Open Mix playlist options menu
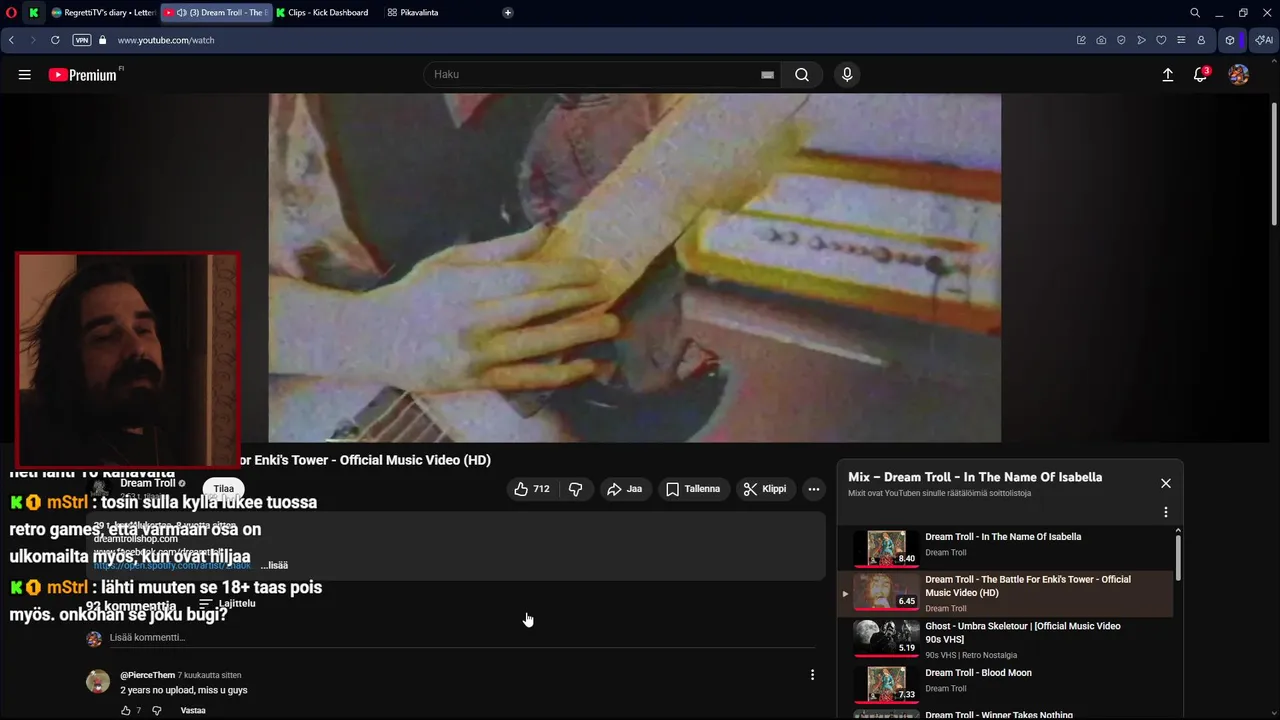1280x720 pixels. click(x=1166, y=512)
